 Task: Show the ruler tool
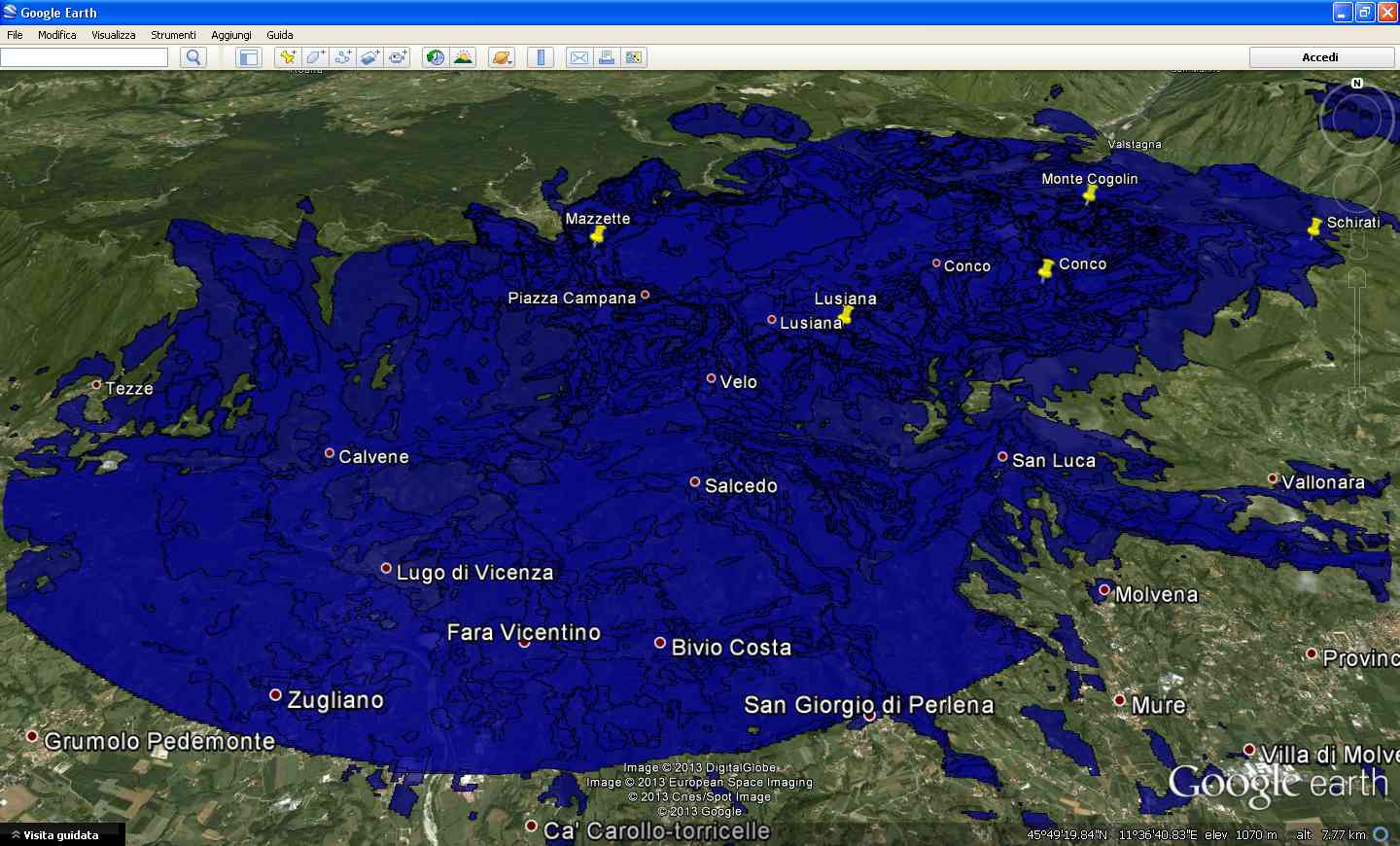point(541,57)
